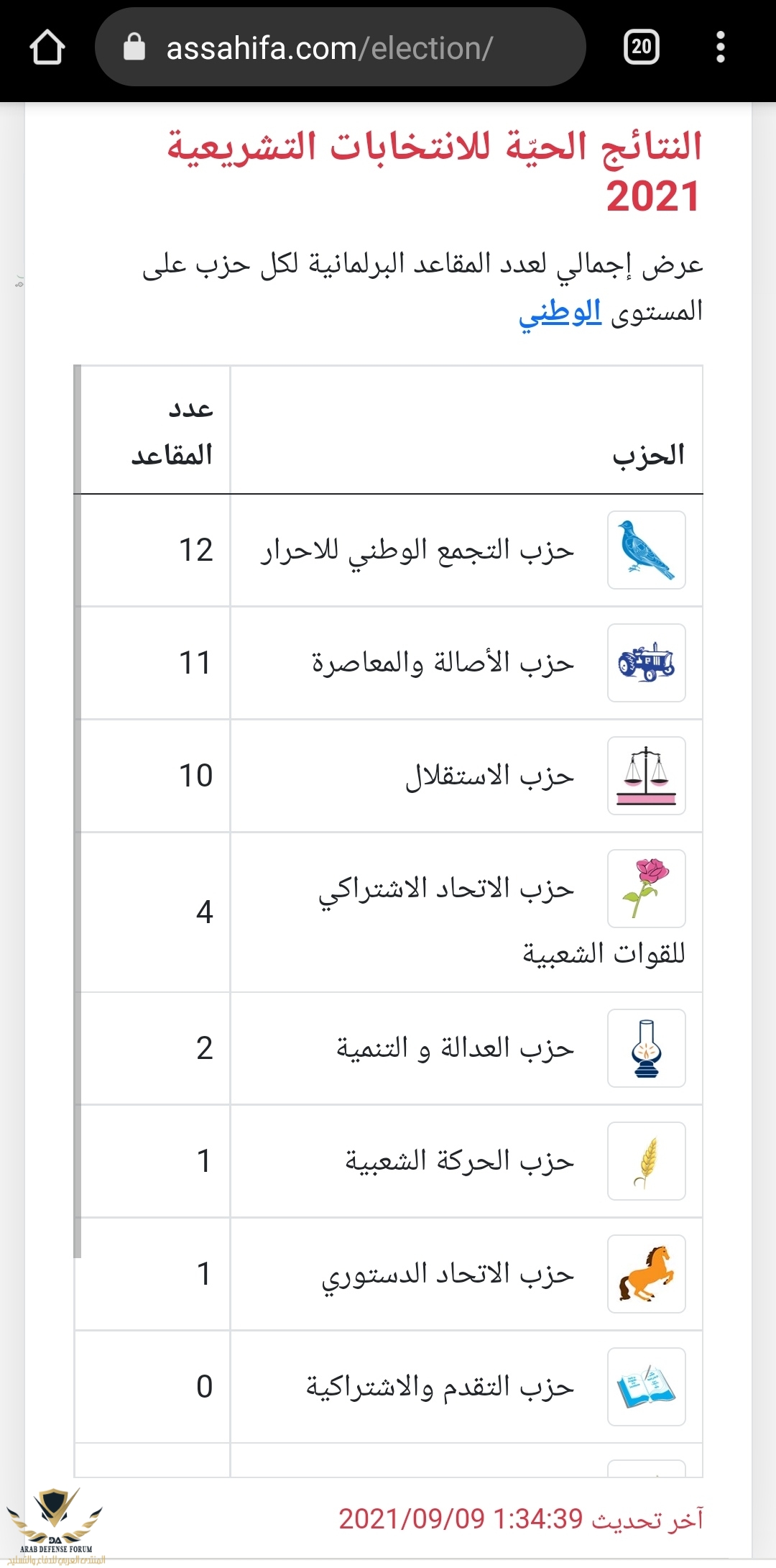Click the assahifa.com/election/ address bar
Viewport: 776px width, 1568px height.
340,47
